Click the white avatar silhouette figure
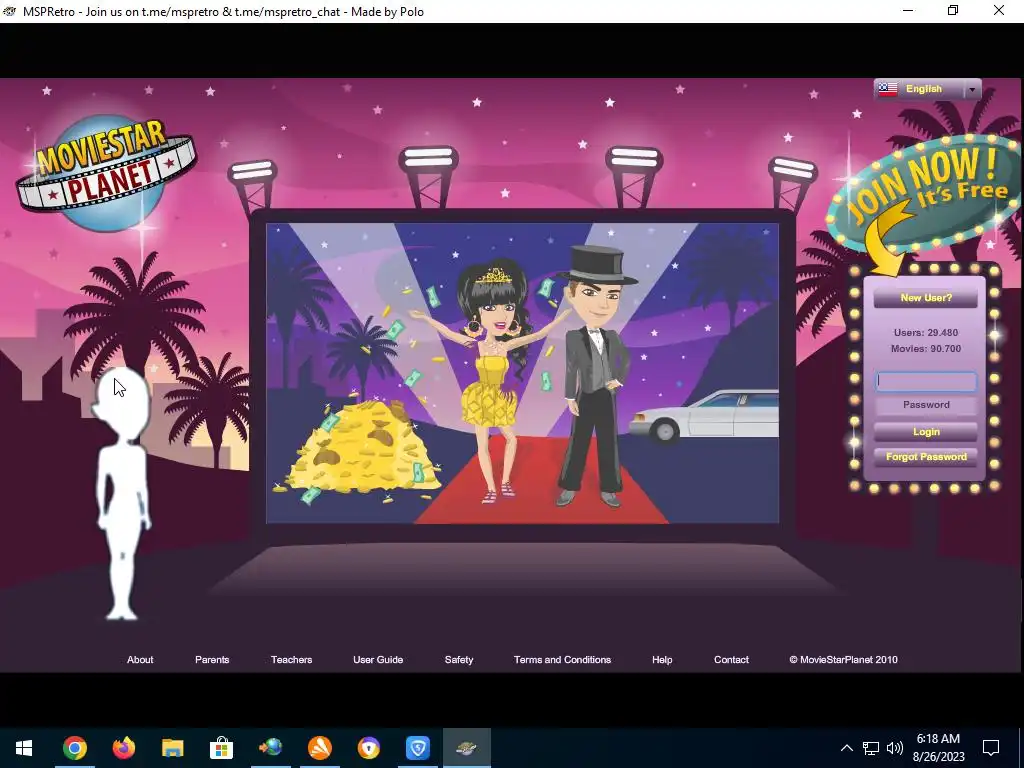1024x768 pixels. coord(122,496)
